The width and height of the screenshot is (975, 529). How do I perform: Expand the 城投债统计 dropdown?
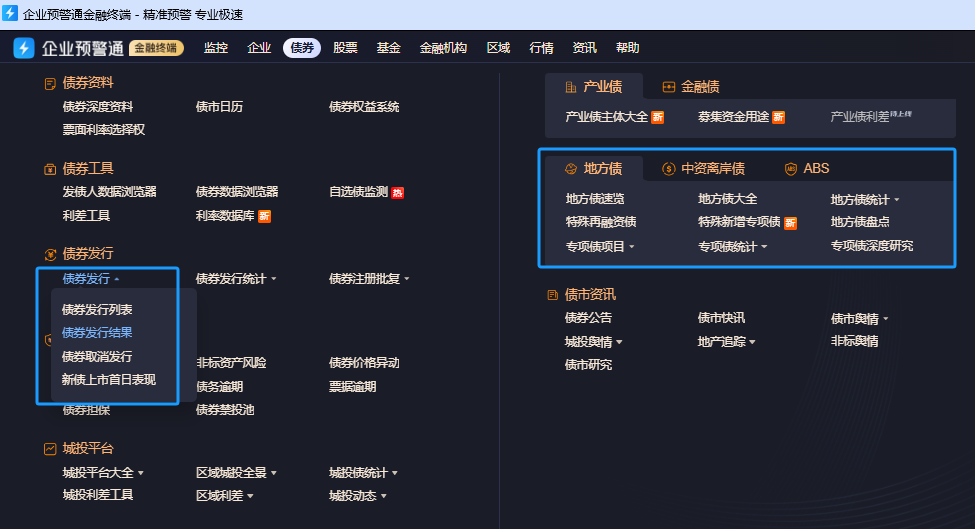click(363, 473)
